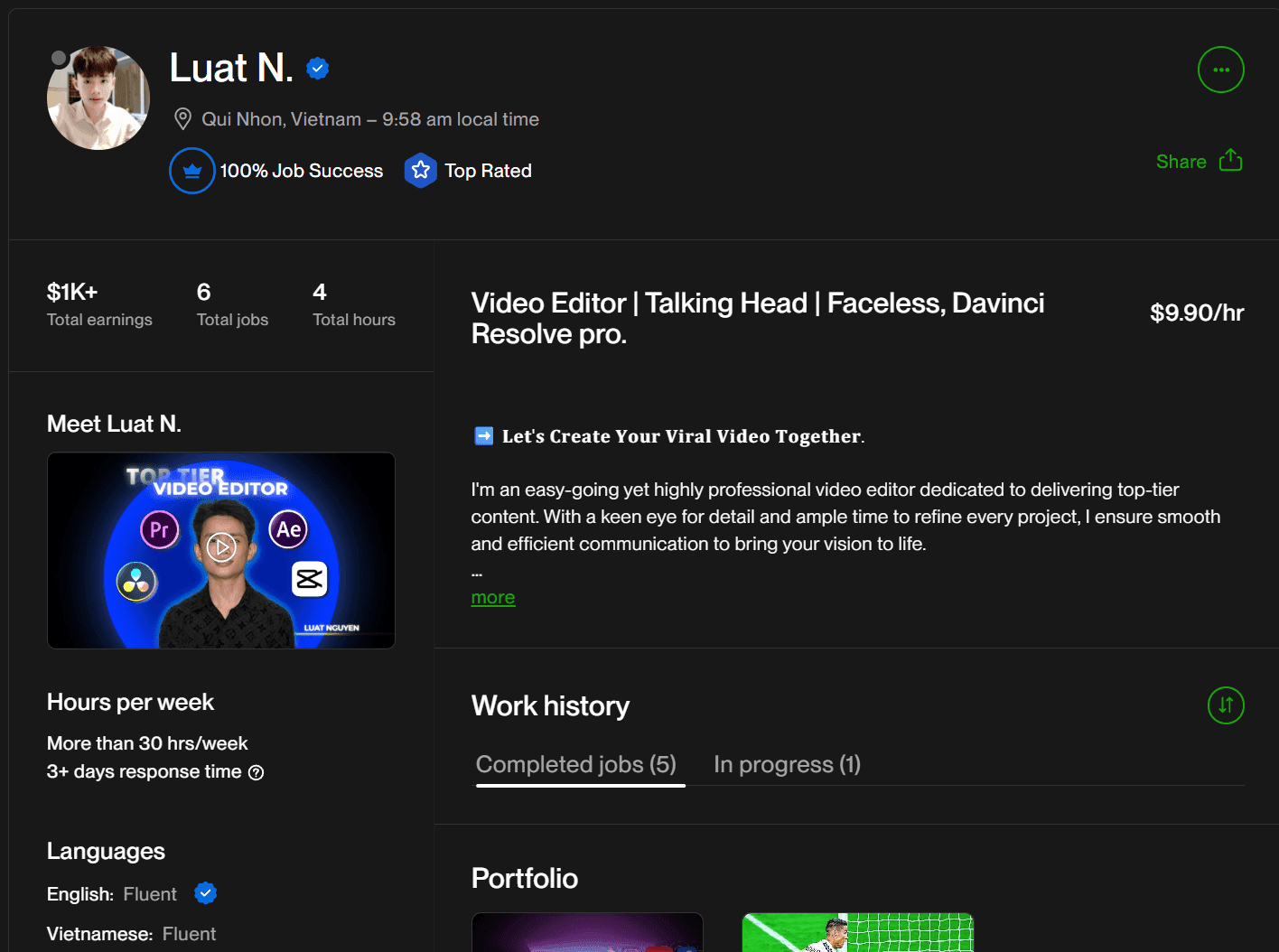Play the intro video
The height and width of the screenshot is (952, 1279).
pos(221,547)
